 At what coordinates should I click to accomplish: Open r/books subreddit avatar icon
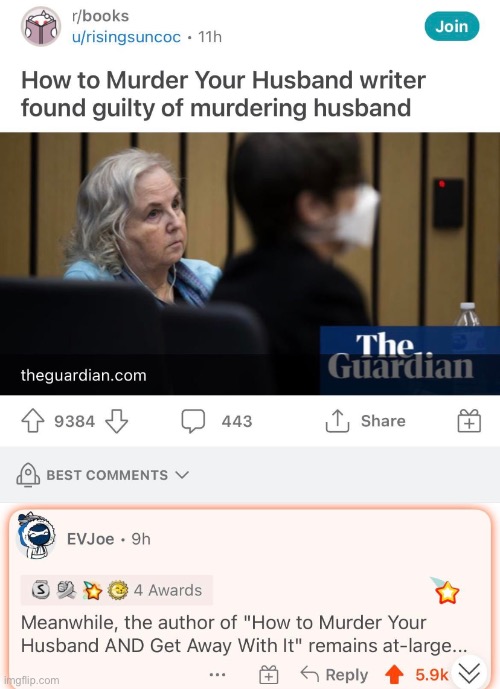tap(41, 26)
